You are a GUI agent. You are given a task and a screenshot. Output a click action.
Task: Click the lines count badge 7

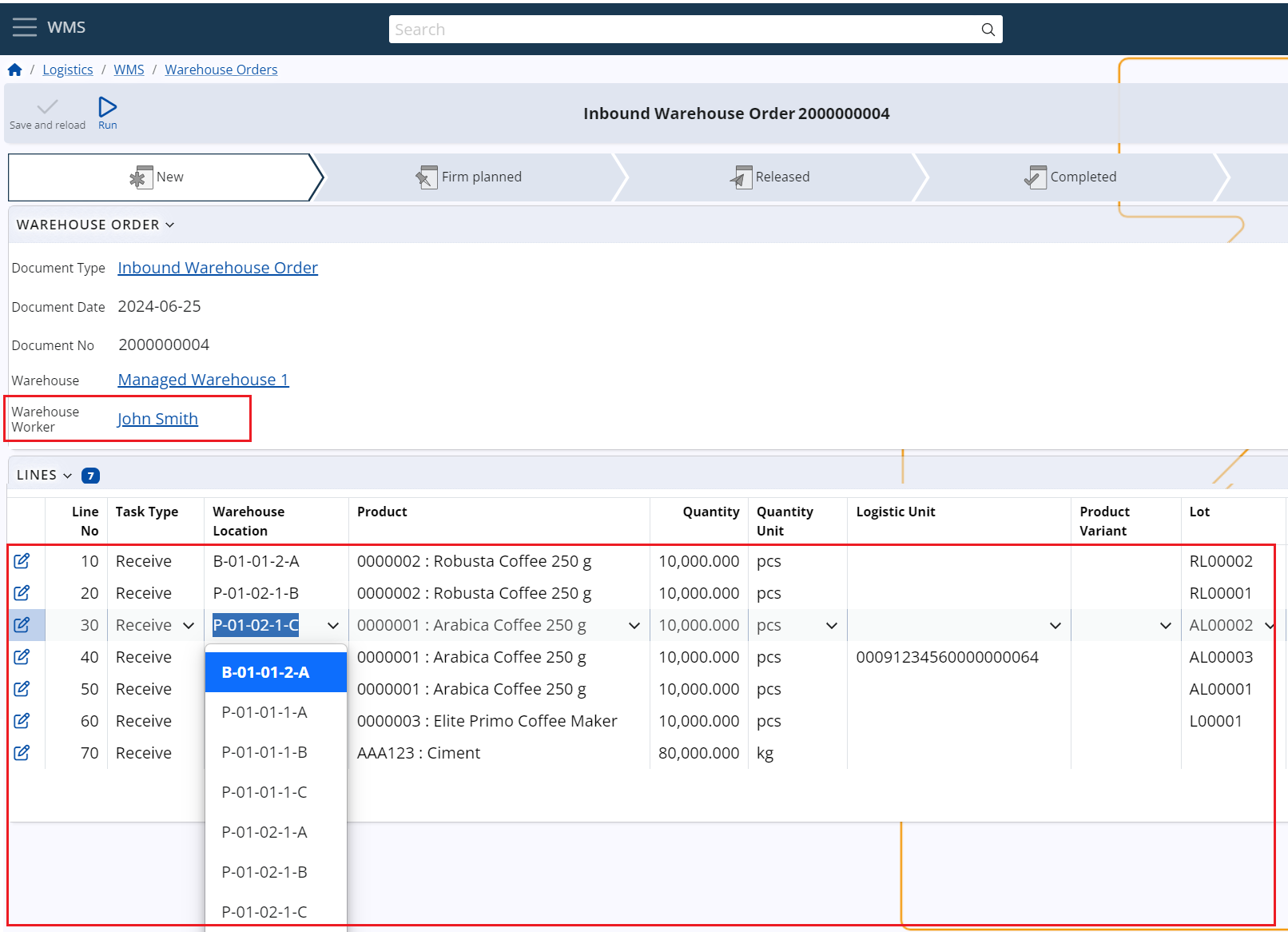[90, 476]
